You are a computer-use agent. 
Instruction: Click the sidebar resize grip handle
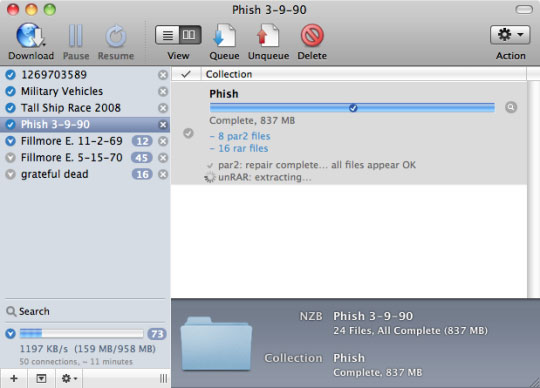tap(164, 379)
